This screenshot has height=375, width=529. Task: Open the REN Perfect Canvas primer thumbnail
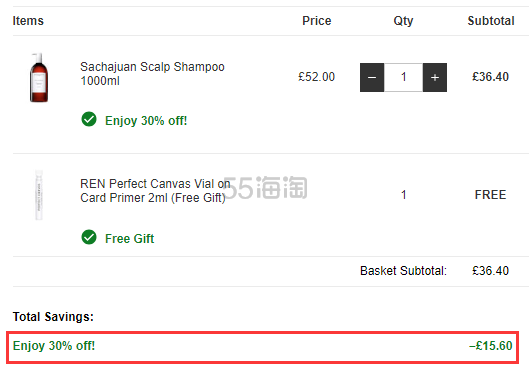(x=39, y=195)
